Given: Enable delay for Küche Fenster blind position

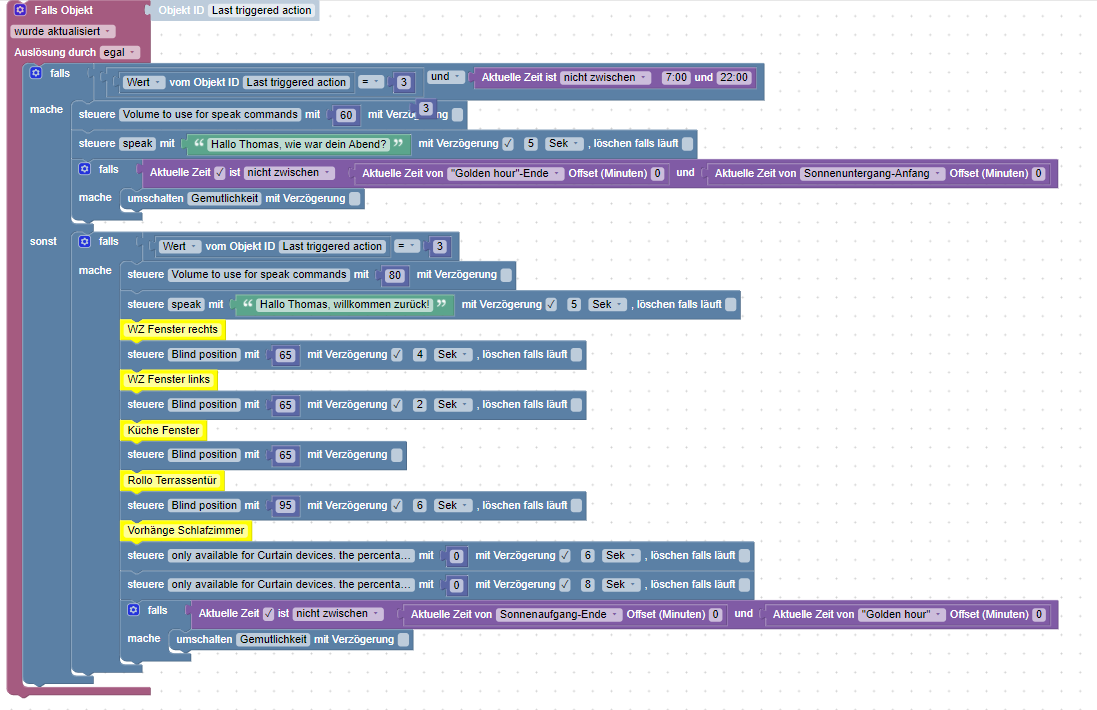Looking at the screenshot, I should point(397,455).
